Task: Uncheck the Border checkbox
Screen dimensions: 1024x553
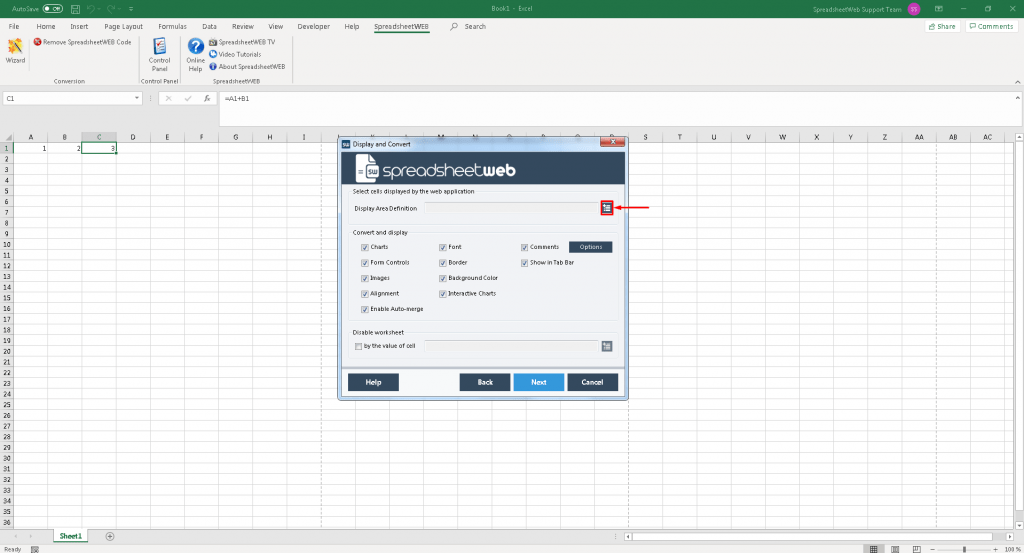Action: click(443, 262)
